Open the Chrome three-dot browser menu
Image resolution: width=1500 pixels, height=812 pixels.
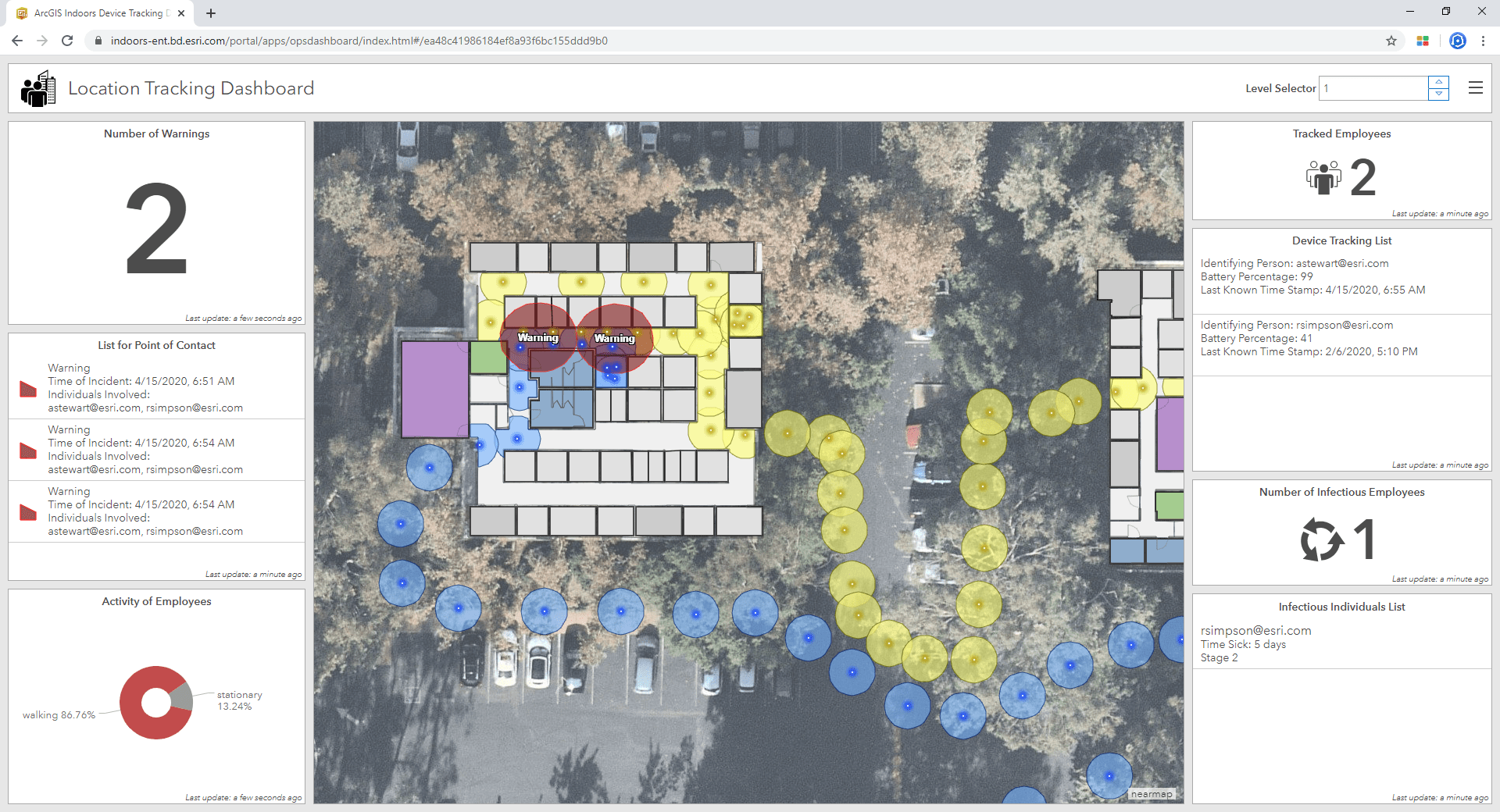click(x=1483, y=41)
